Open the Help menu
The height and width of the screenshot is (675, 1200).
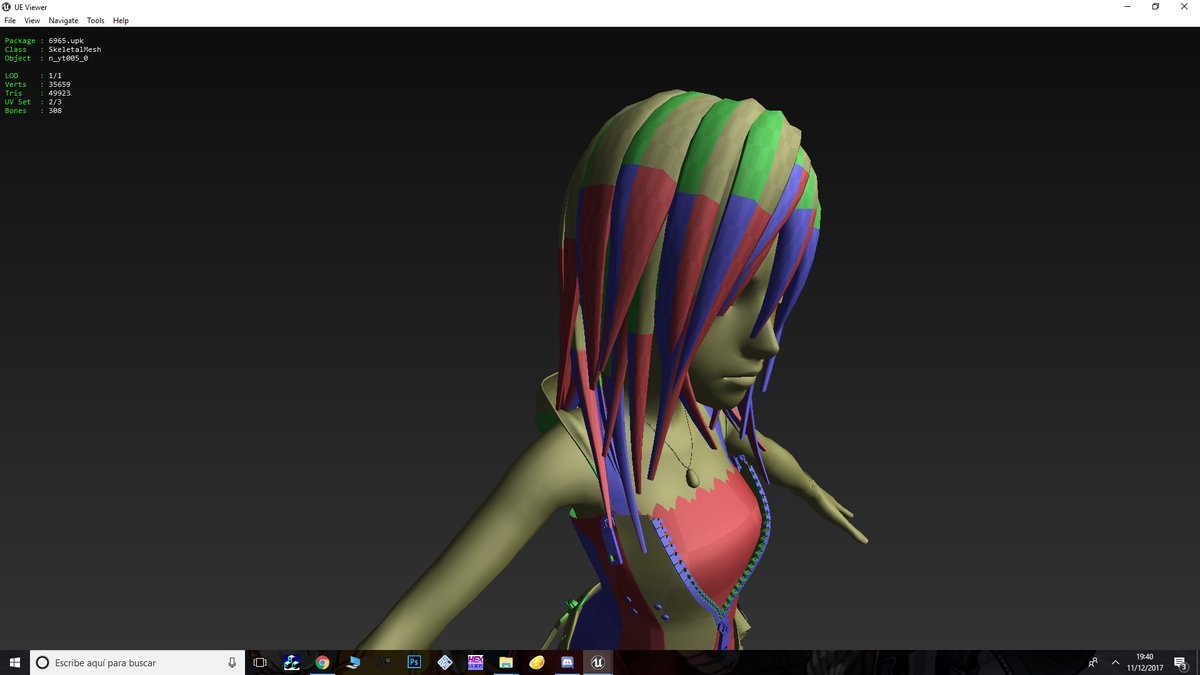coord(120,20)
